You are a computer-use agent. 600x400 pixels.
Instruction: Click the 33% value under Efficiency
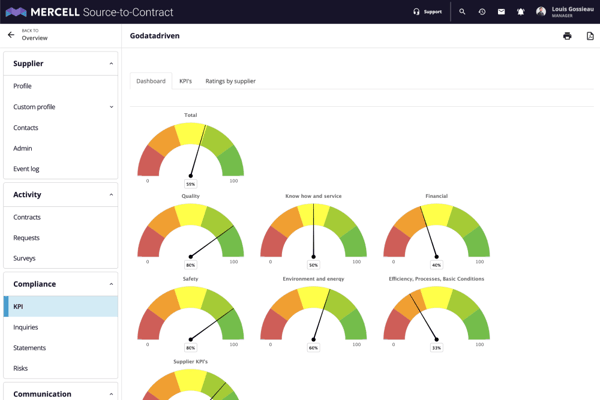[x=436, y=348]
